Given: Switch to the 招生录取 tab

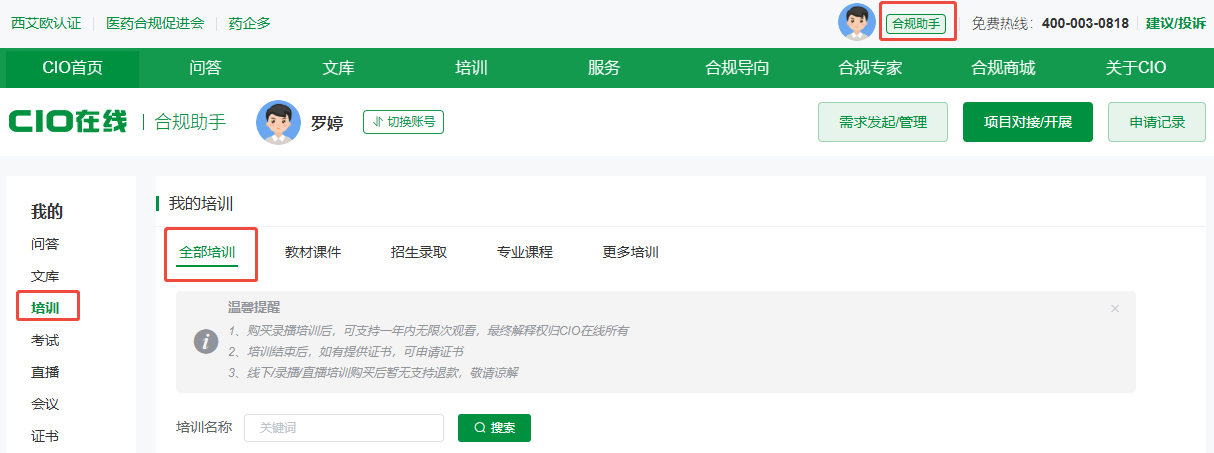Looking at the screenshot, I should click(x=419, y=253).
